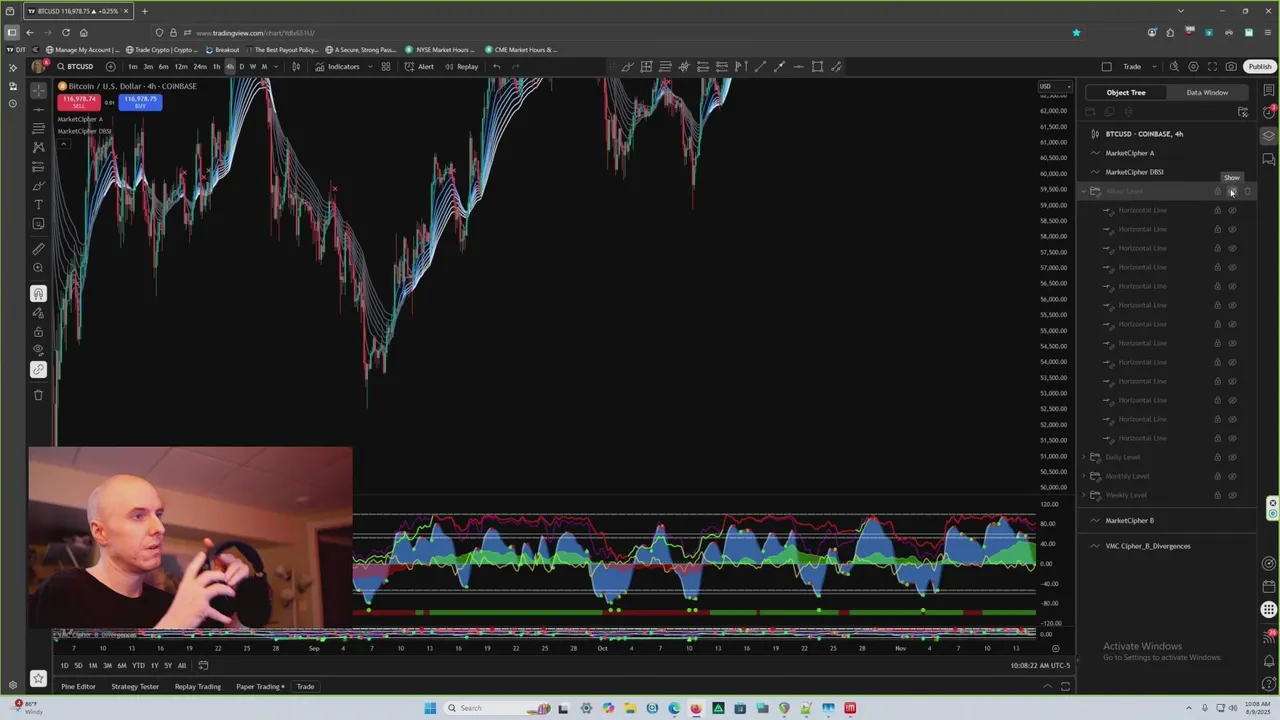The width and height of the screenshot is (1280, 720).
Task: Open the Indicators menu
Action: [337, 67]
